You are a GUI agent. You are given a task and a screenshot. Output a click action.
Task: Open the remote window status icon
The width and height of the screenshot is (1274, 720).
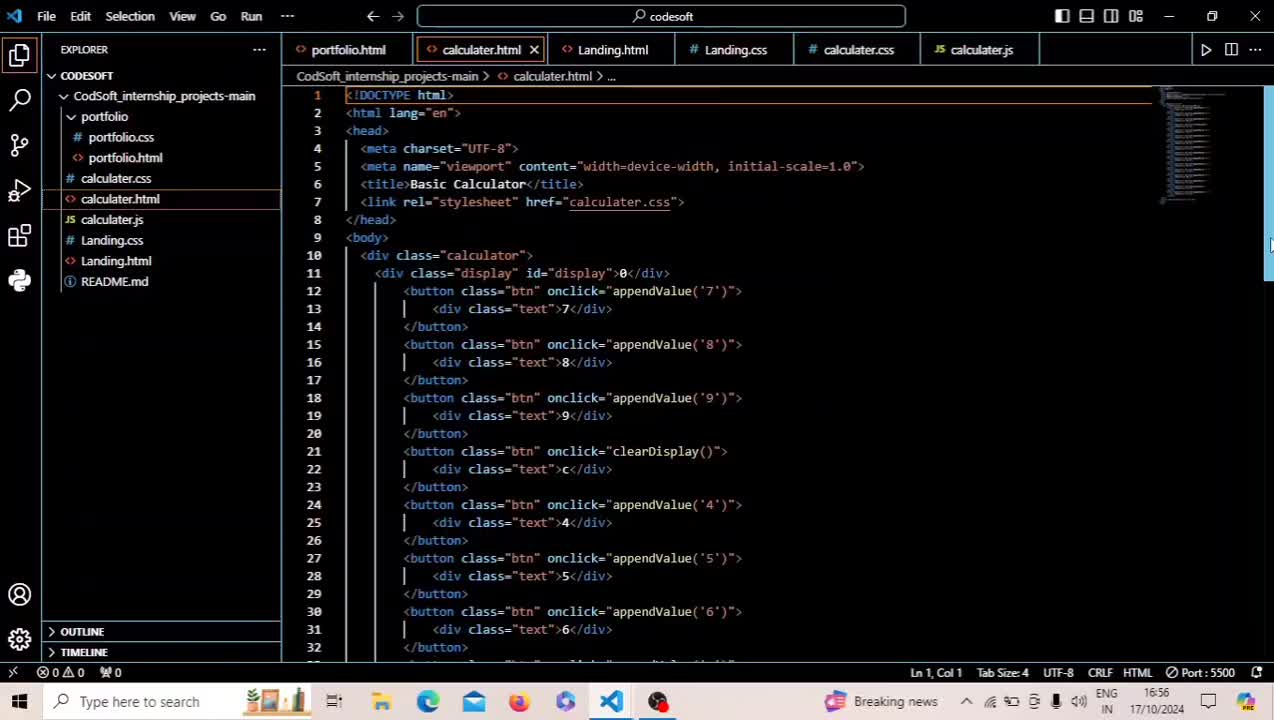(x=13, y=672)
